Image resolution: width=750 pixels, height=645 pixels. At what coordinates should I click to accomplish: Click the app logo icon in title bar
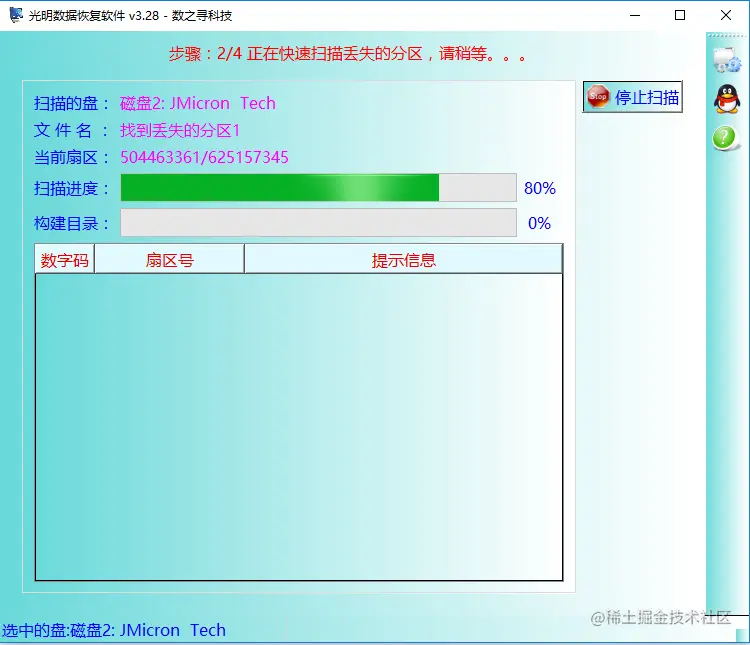(16, 15)
